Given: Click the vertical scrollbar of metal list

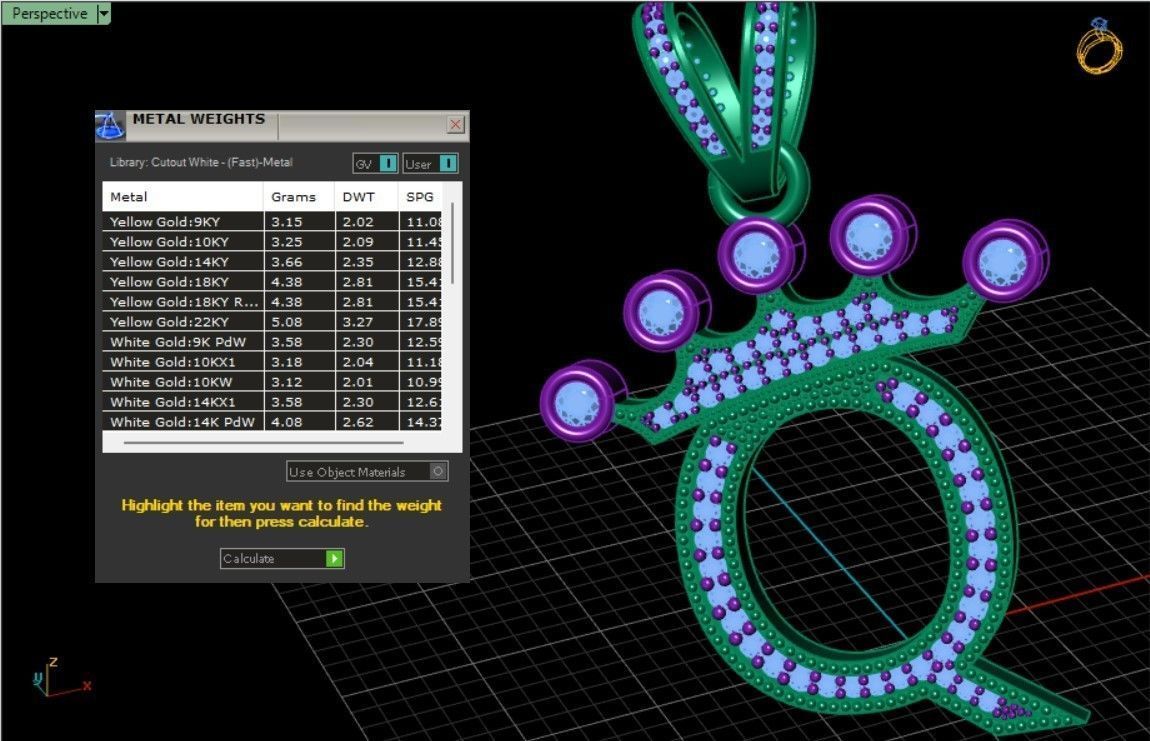Looking at the screenshot, I should 453,244.
